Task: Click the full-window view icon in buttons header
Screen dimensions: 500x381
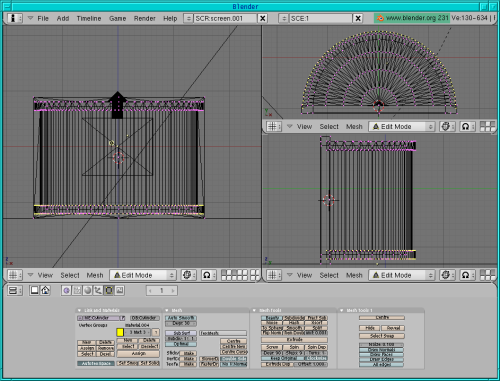Action: click(34, 290)
